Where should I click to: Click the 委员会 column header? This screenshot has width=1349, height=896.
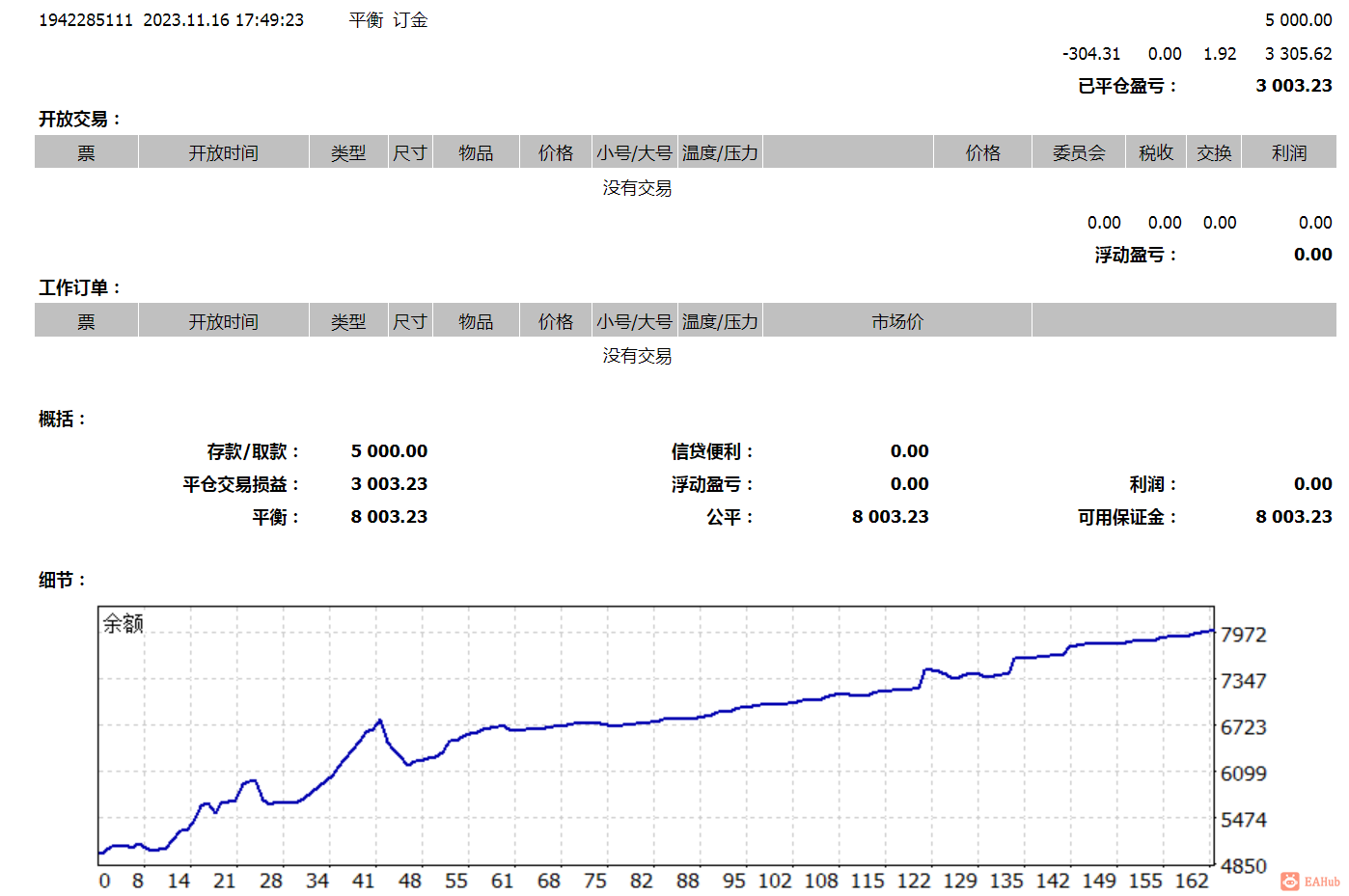click(1079, 152)
